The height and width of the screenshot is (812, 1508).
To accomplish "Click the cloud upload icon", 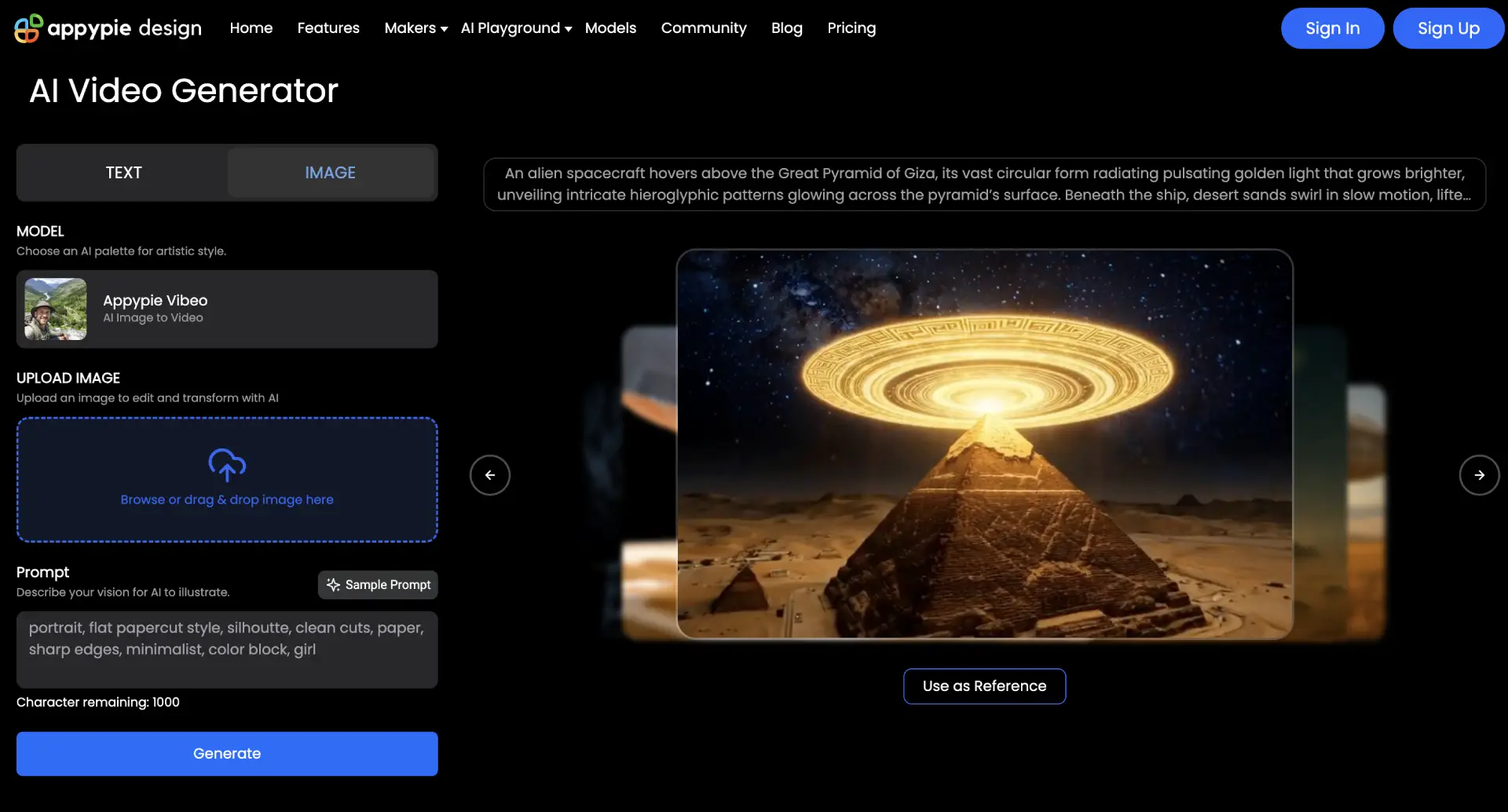I will pyautogui.click(x=226, y=466).
